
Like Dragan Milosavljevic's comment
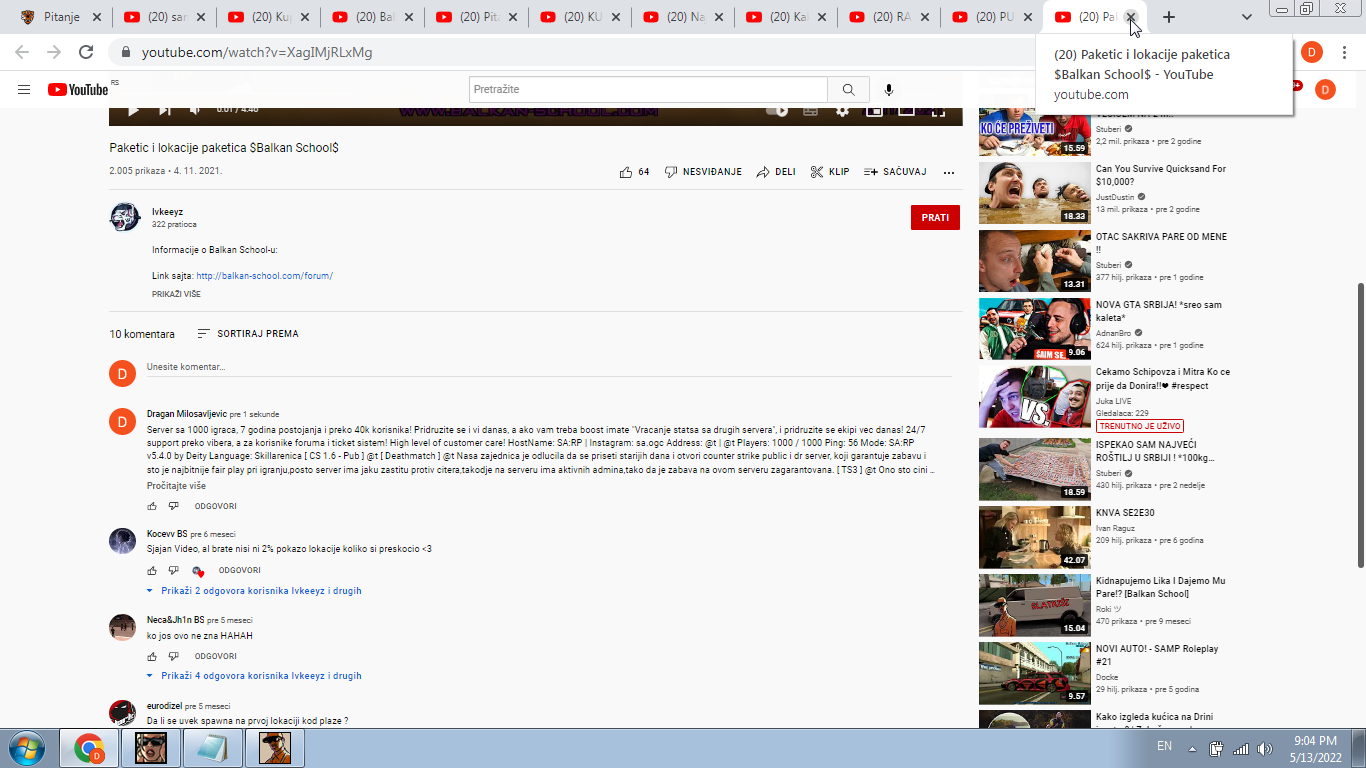click(152, 507)
